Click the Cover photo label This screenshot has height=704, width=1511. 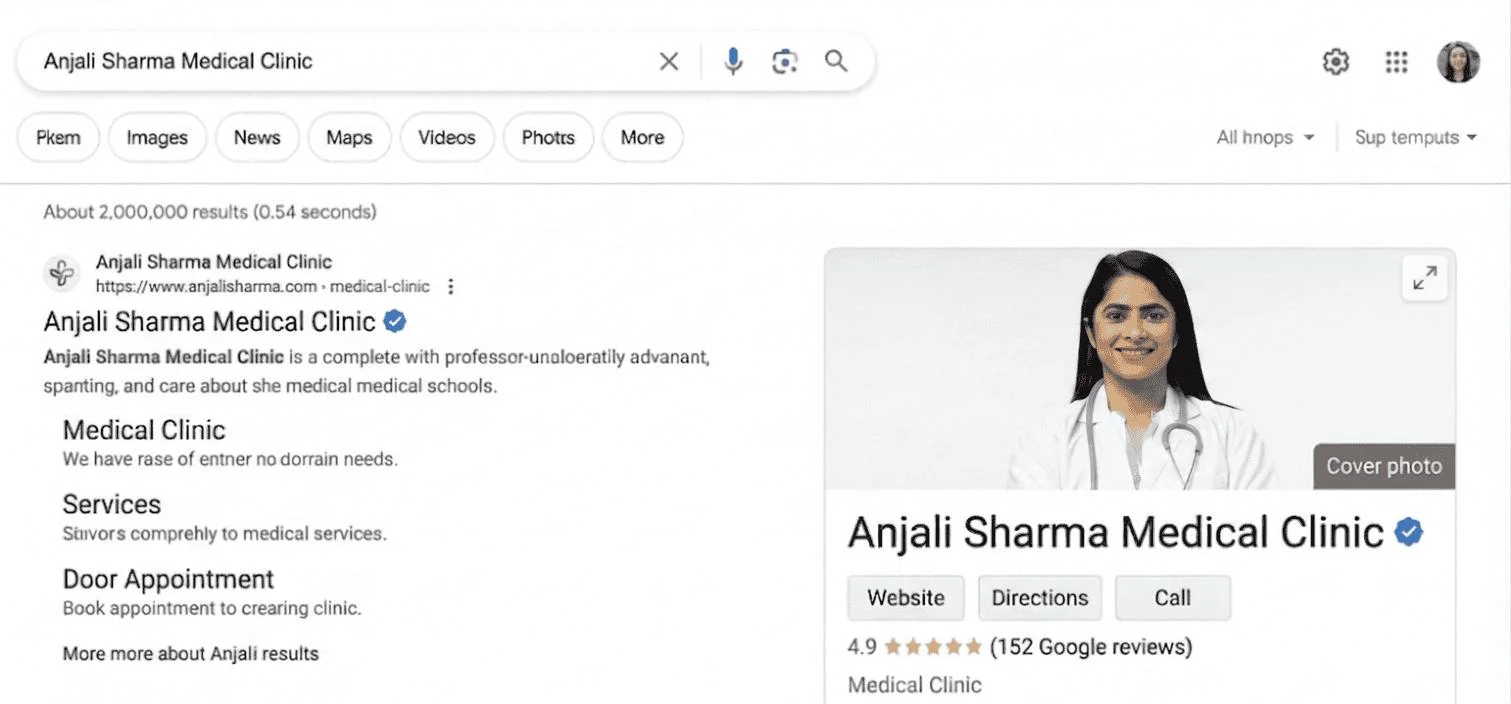point(1384,466)
